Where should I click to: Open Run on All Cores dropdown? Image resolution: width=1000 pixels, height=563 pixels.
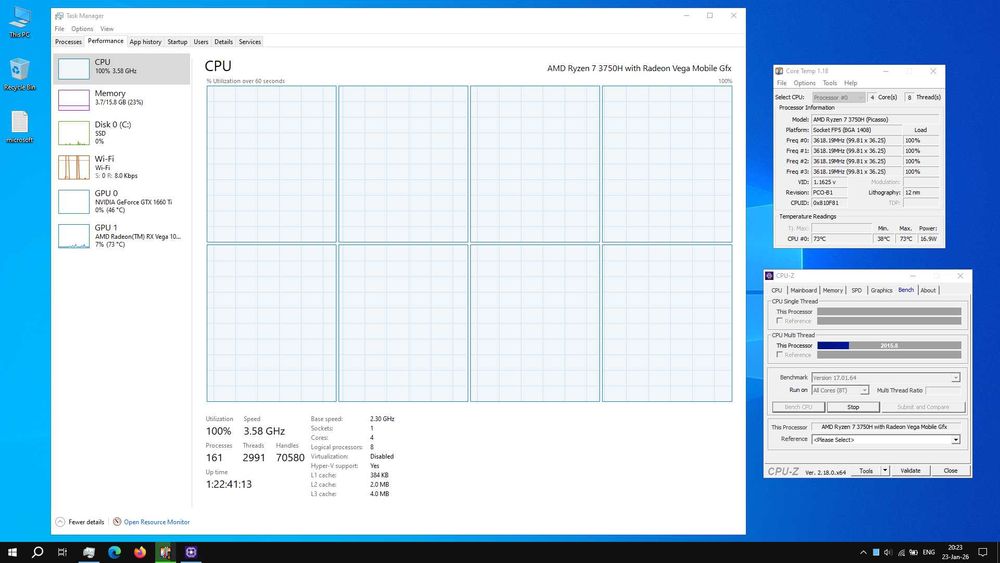coord(840,390)
